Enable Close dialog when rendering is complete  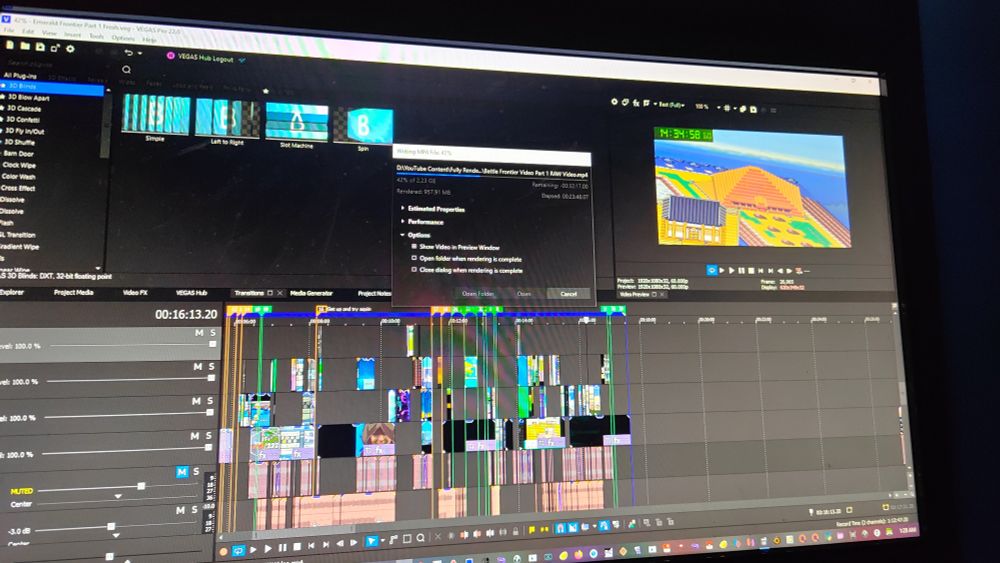(x=414, y=270)
